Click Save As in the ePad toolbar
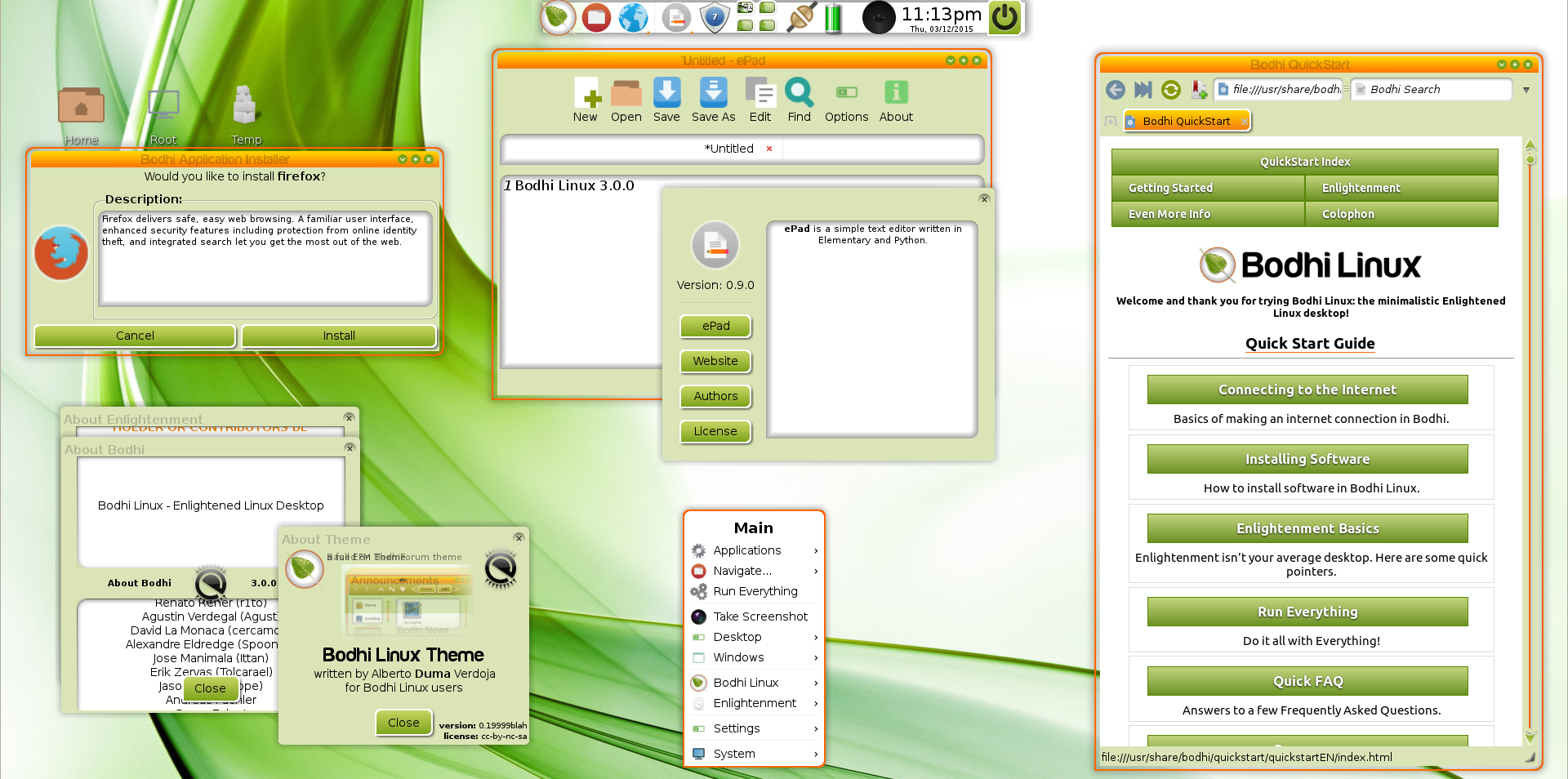1568x779 pixels. click(x=714, y=100)
